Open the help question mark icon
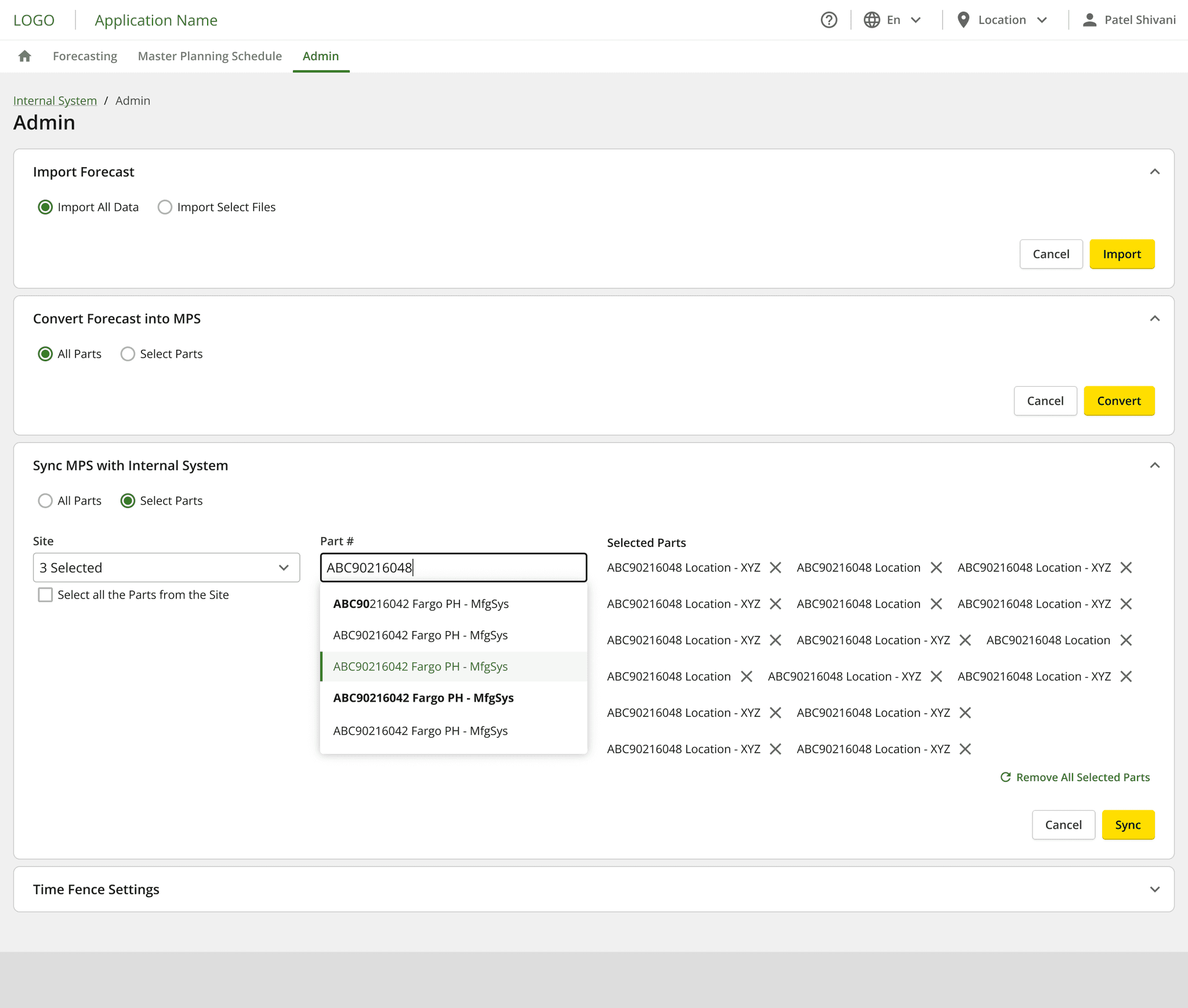 click(829, 20)
